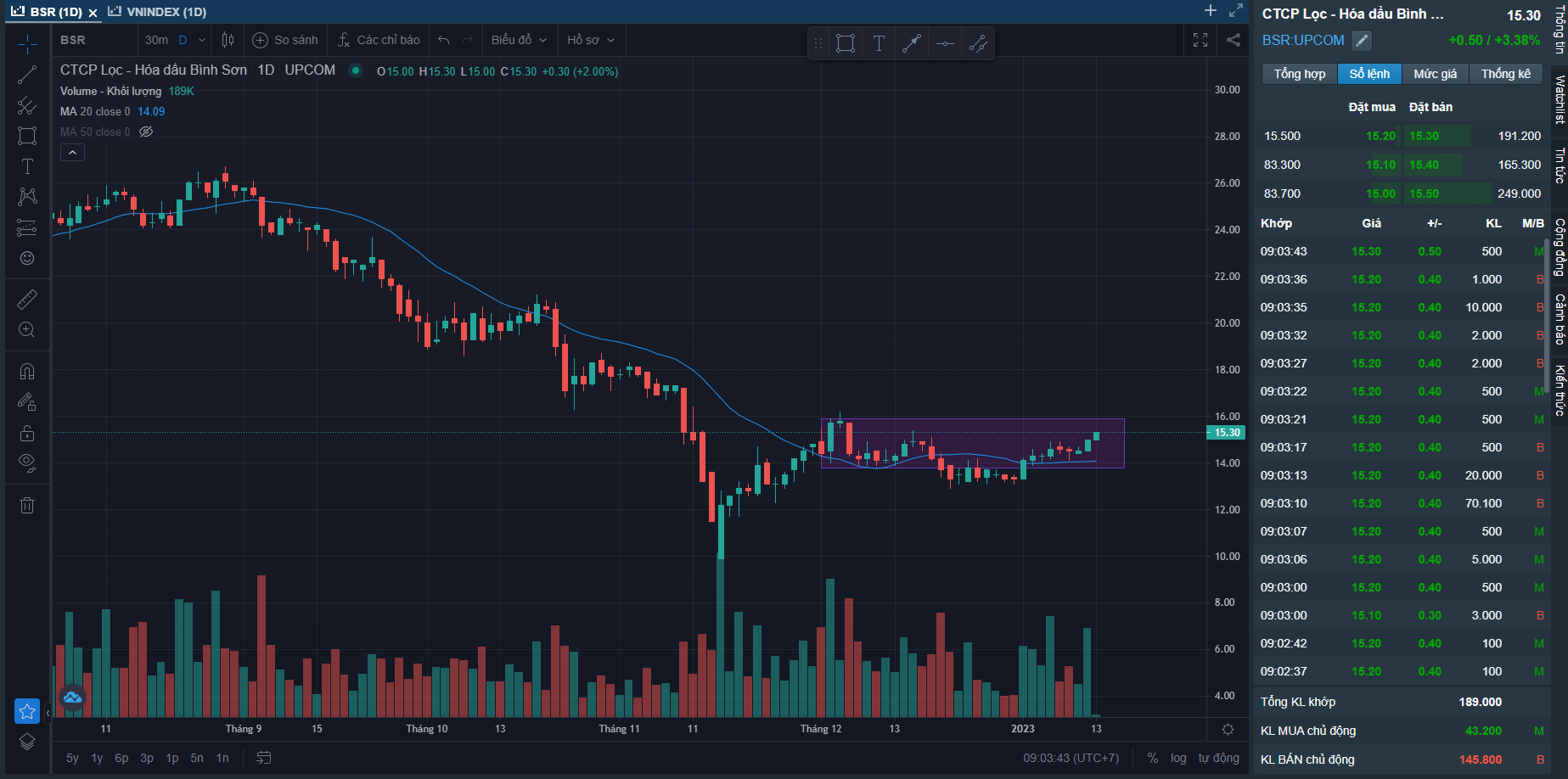Click the So sánh compare button
This screenshot has width=1568, height=779.
click(286, 40)
